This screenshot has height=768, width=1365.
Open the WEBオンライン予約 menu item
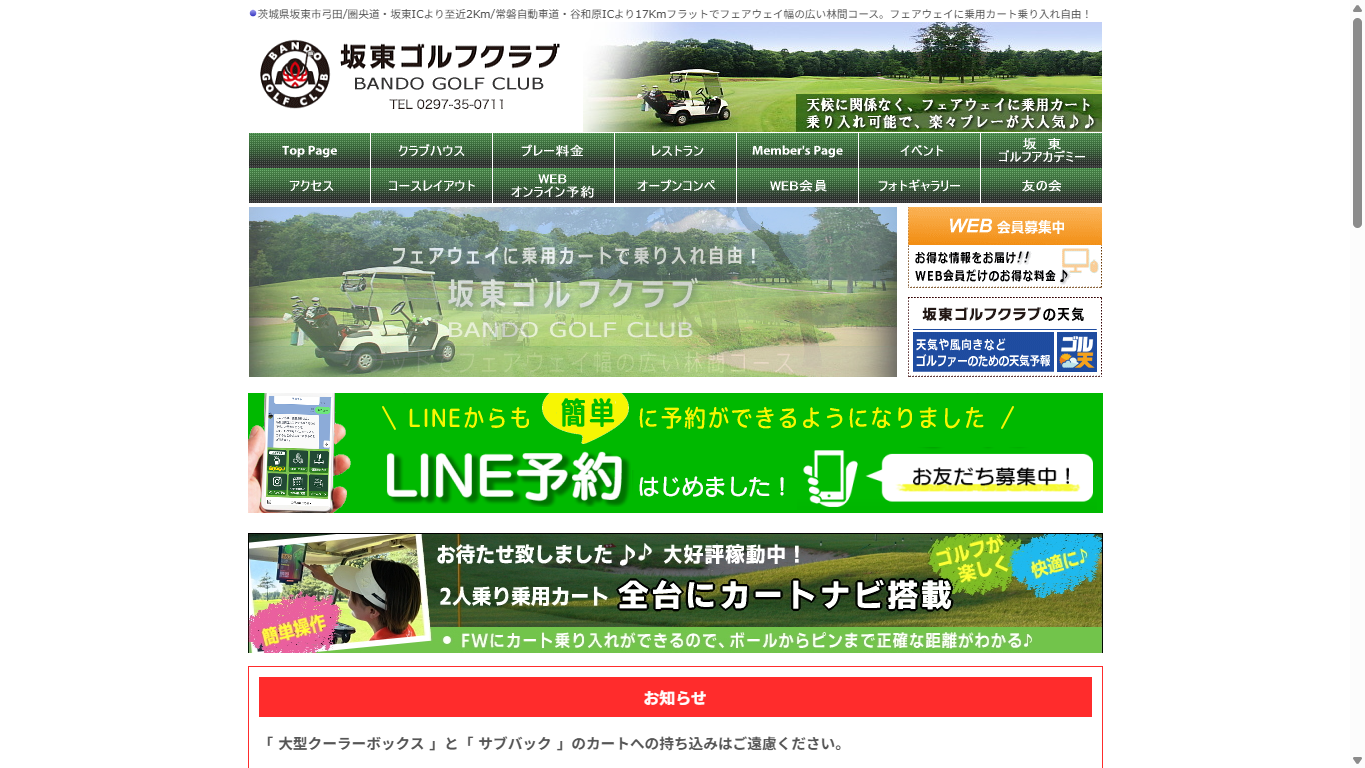pos(553,185)
